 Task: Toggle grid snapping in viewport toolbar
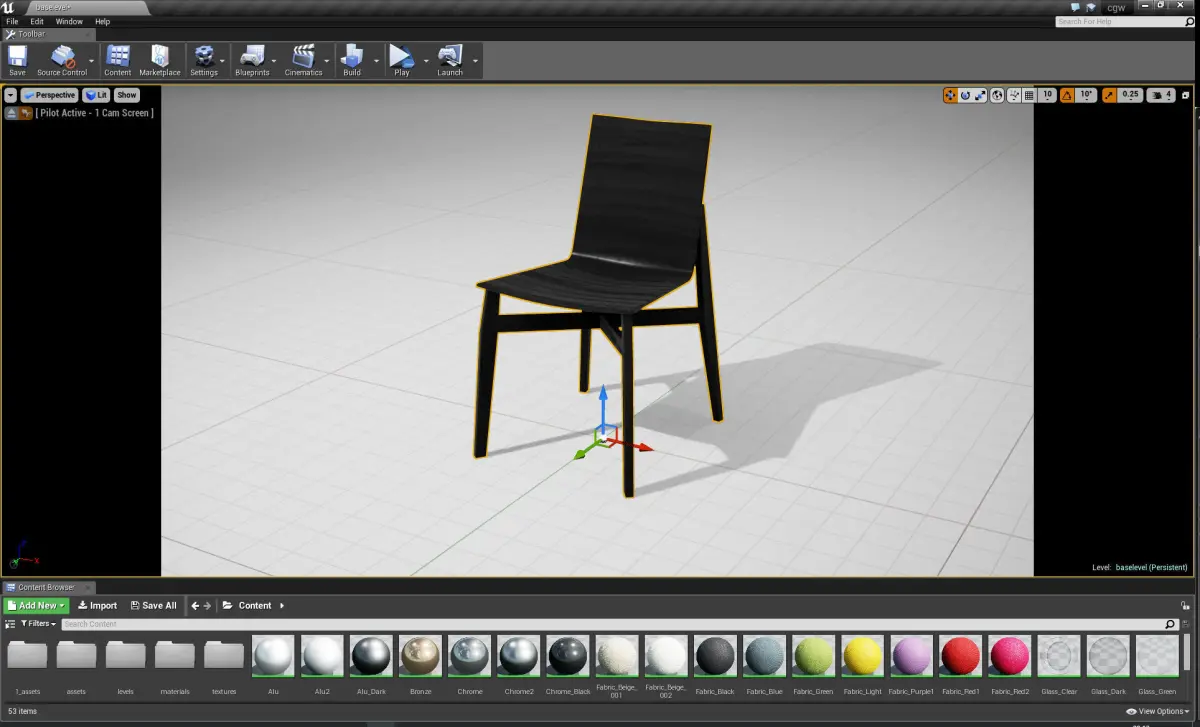[1030, 95]
